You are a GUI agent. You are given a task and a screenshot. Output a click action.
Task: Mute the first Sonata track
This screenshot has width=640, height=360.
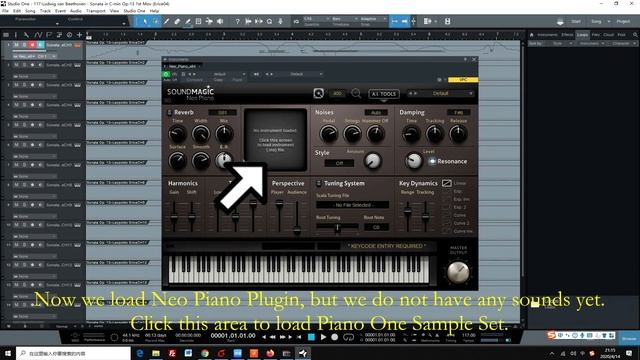[16, 45]
